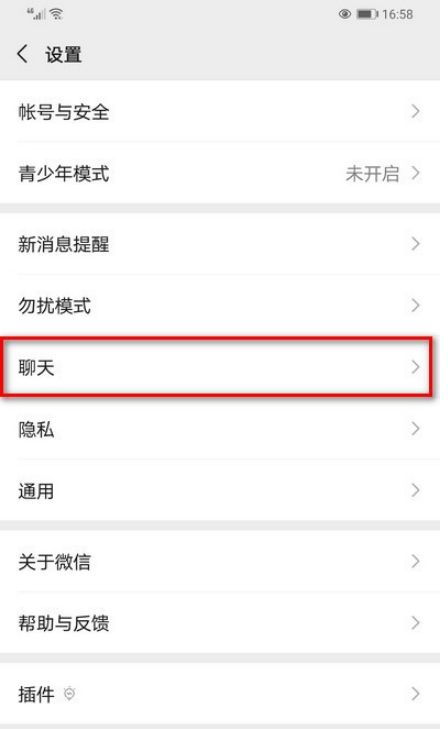The height and width of the screenshot is (729, 448).
Task: Tap the cellular signal strength icon
Action: pyautogui.click(x=37, y=14)
